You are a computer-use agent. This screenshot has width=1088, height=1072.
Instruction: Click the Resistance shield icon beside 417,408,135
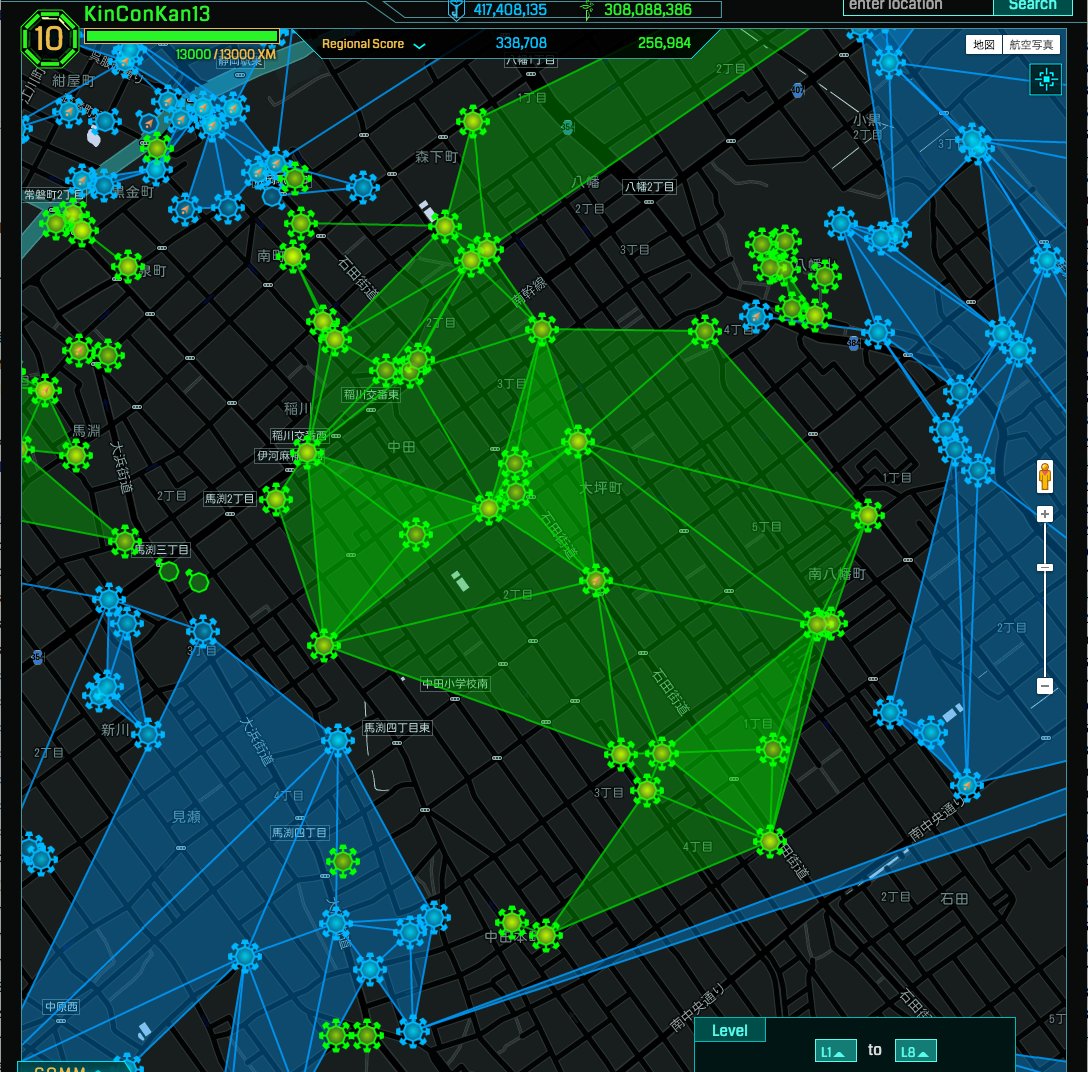click(x=456, y=9)
